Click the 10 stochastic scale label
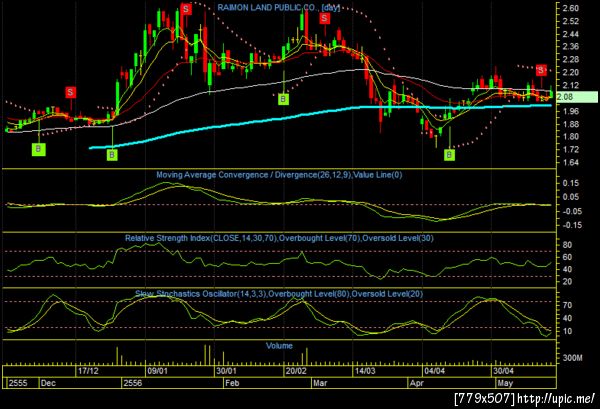 tap(567, 331)
